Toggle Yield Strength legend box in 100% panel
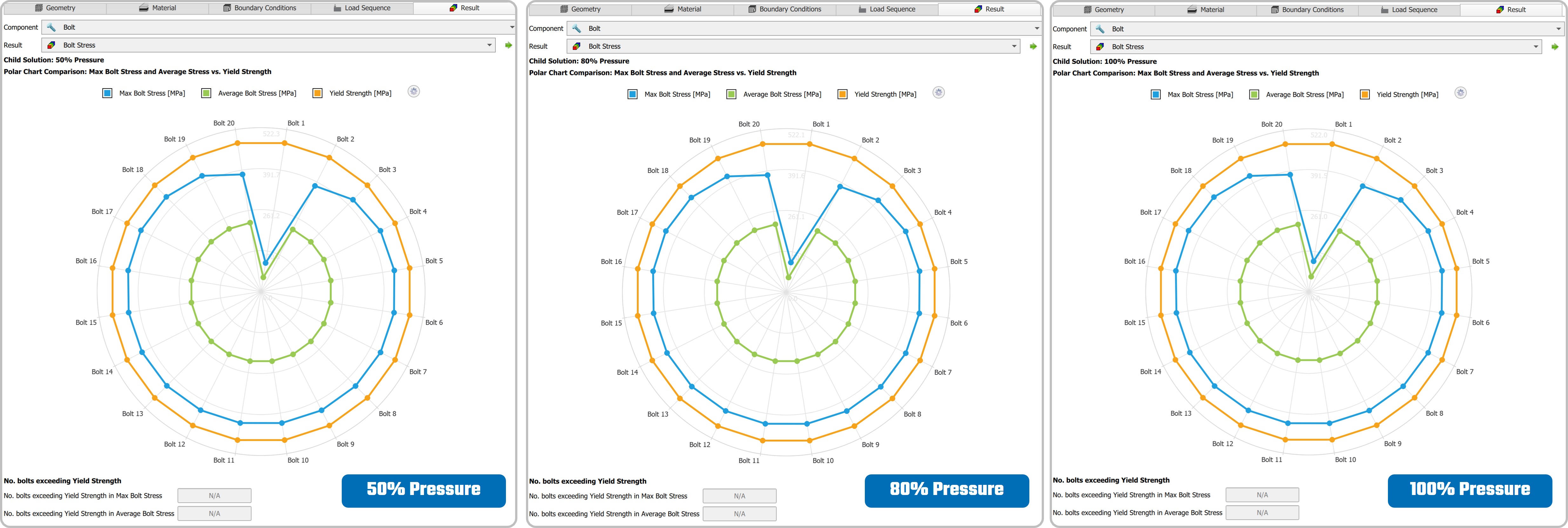 1365,94
